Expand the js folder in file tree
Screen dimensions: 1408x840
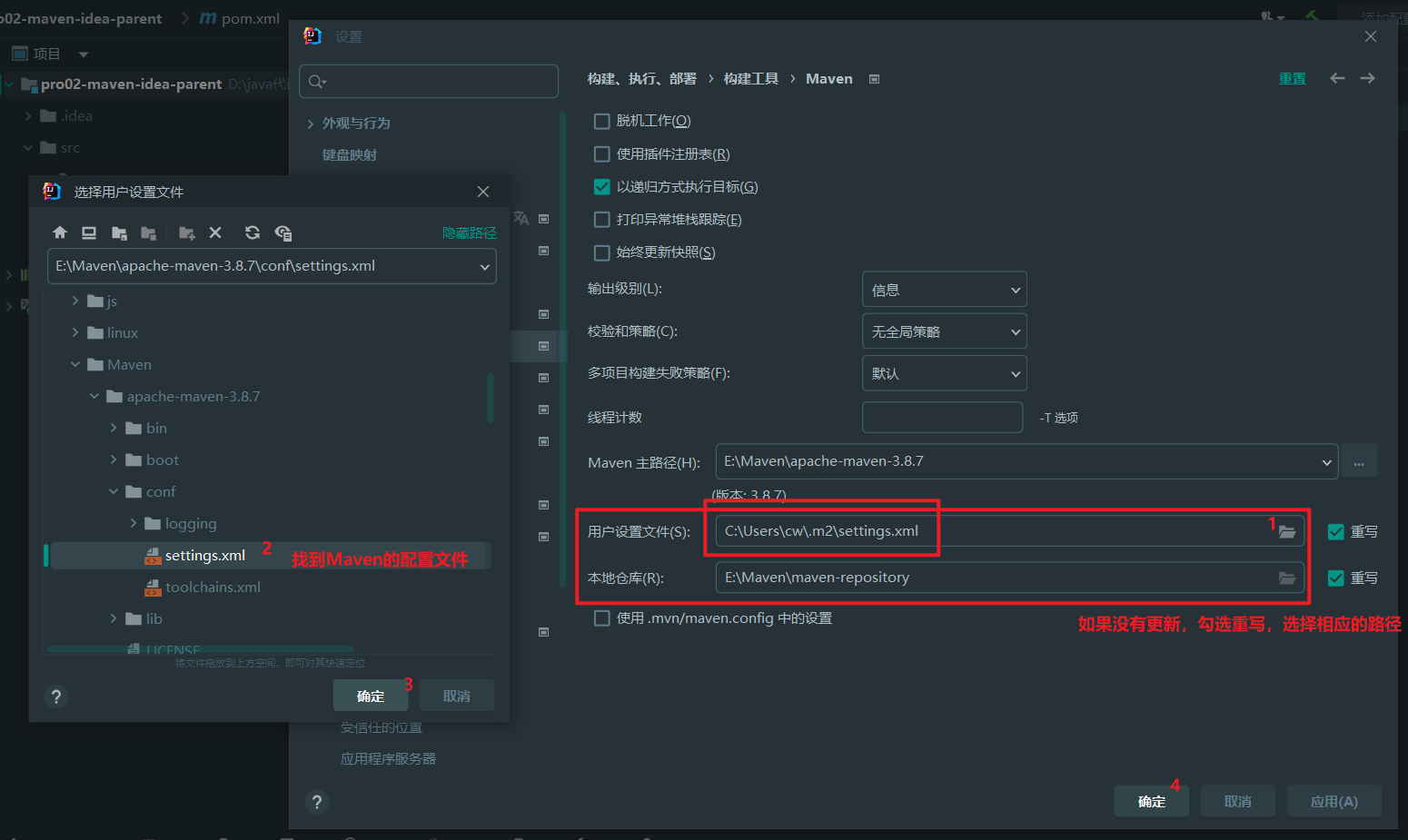pos(75,301)
